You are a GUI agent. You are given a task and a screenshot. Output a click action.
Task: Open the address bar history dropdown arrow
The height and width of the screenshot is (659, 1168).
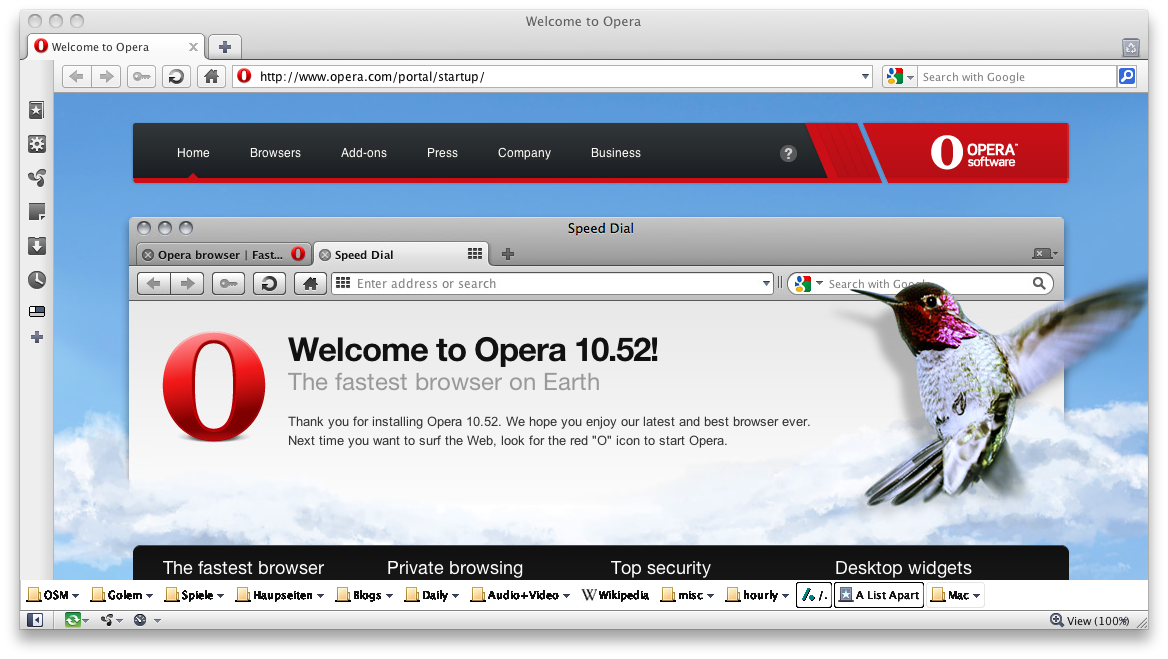click(864, 76)
